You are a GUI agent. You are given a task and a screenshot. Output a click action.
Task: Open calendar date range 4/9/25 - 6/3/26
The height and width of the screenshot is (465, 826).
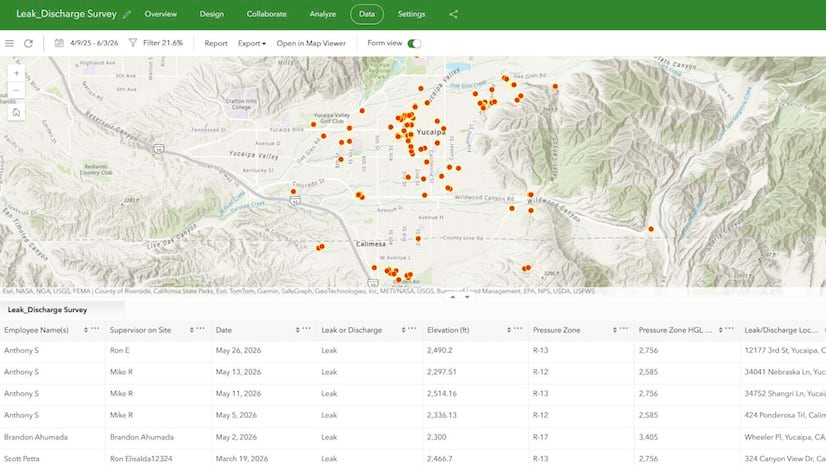pyautogui.click(x=86, y=43)
